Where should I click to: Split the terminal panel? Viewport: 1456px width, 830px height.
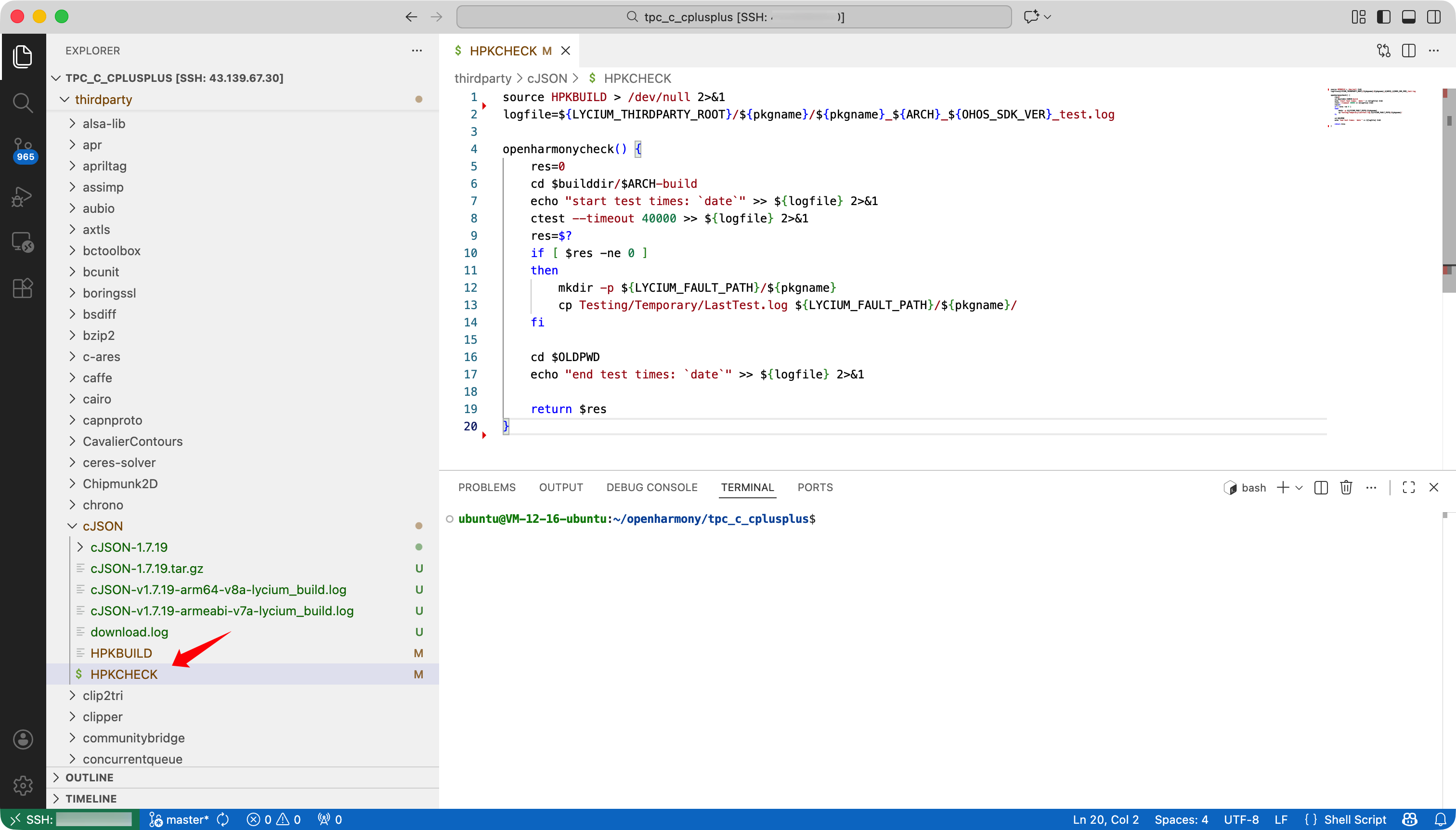pyautogui.click(x=1321, y=487)
